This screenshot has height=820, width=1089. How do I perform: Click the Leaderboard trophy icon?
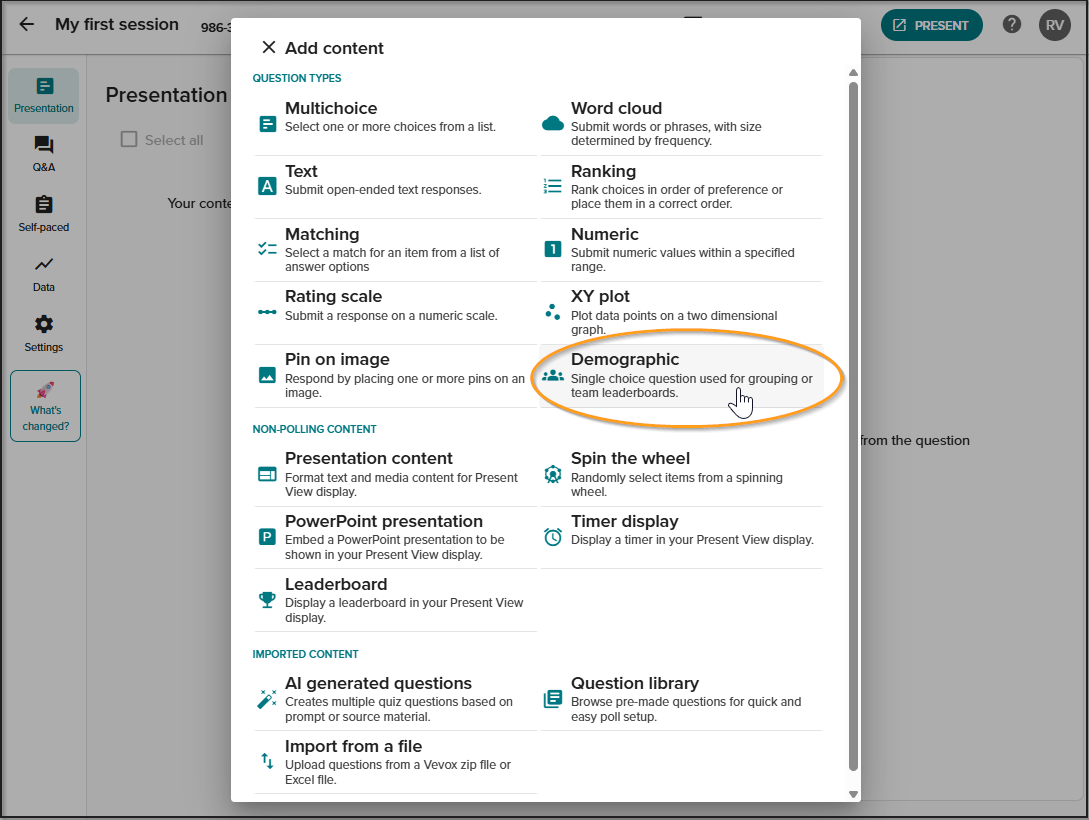pyautogui.click(x=267, y=600)
